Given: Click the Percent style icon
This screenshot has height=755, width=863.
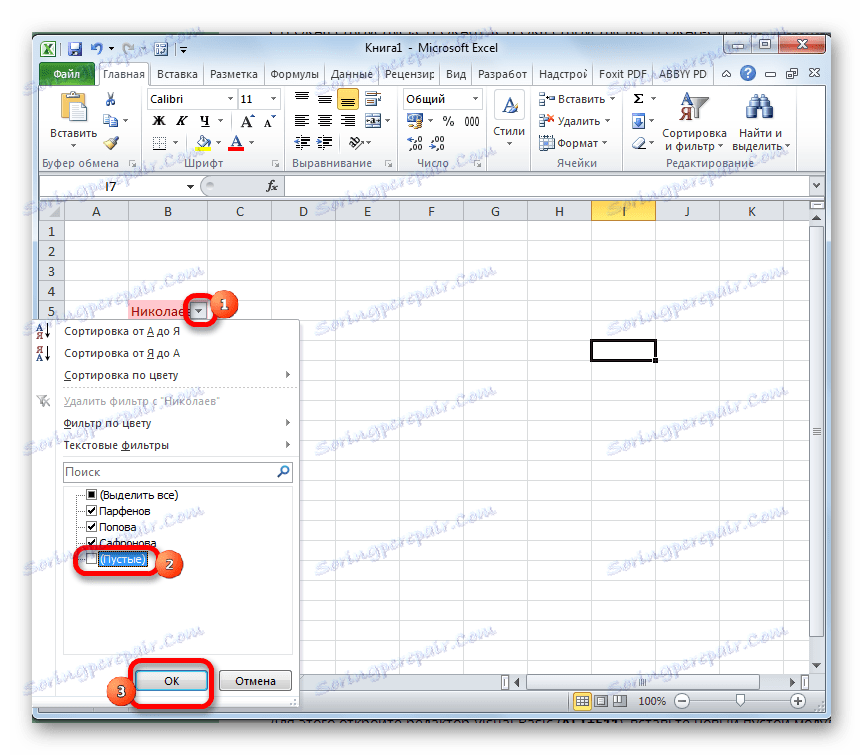Looking at the screenshot, I should coord(449,121).
